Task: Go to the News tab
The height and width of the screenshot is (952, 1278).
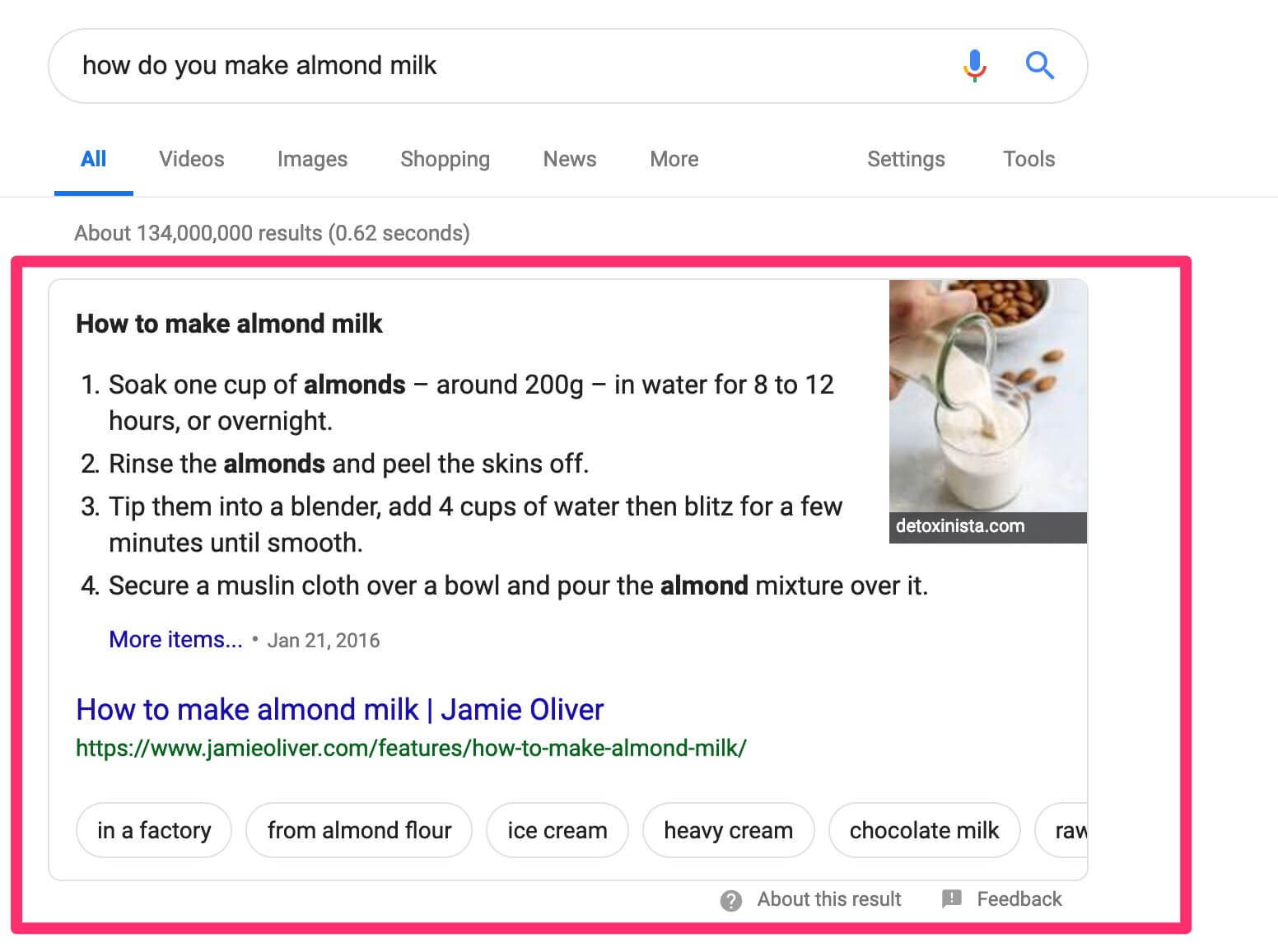Action: 569,159
